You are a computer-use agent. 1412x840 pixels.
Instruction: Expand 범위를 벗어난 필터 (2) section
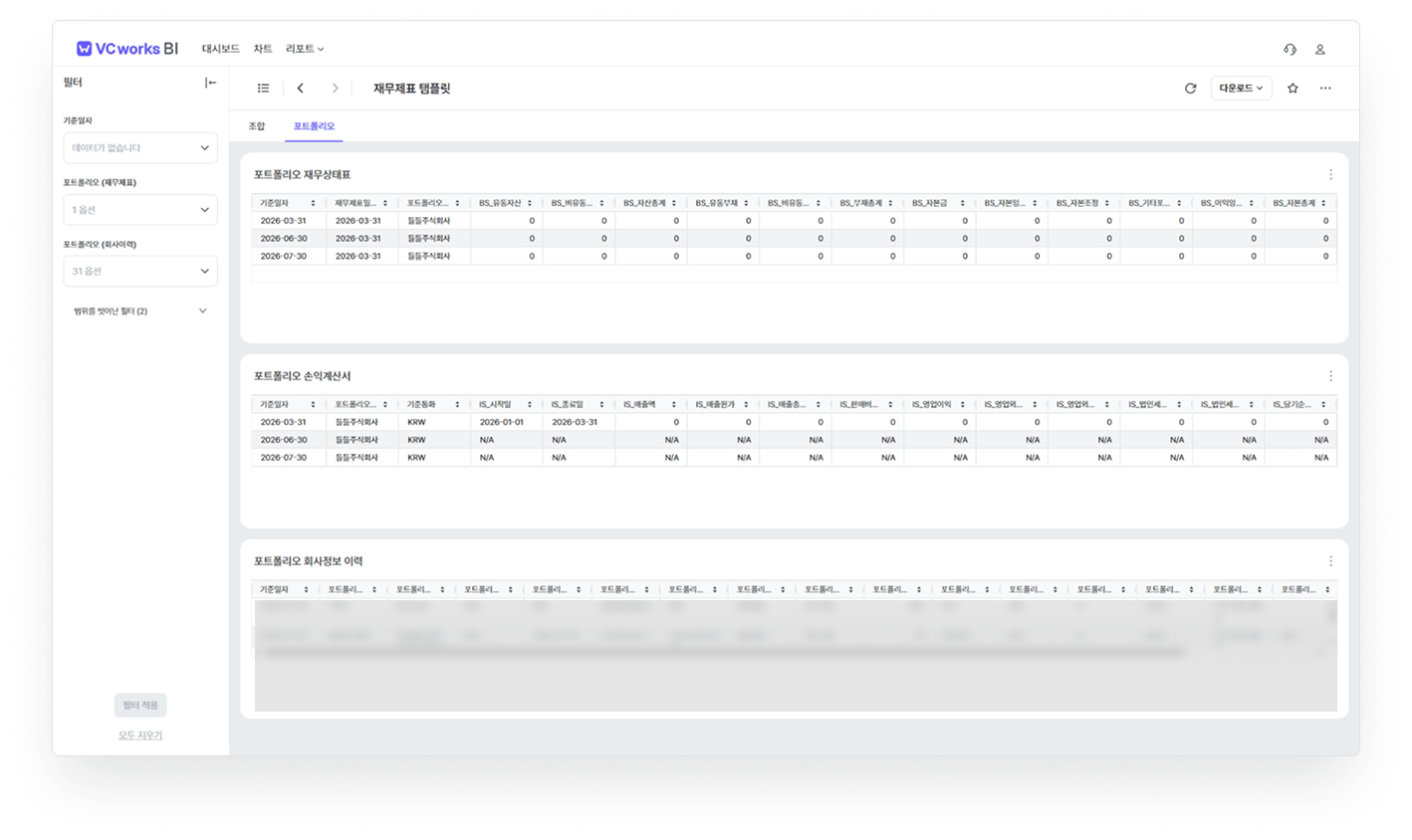click(140, 312)
